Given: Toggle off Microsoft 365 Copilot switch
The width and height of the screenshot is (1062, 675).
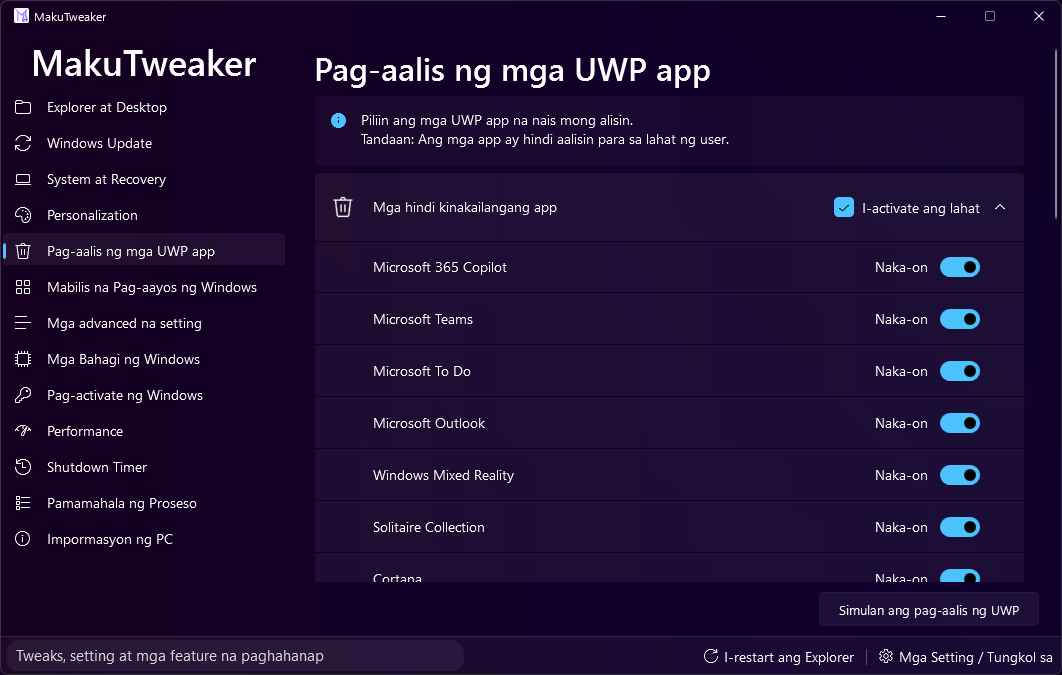Looking at the screenshot, I should tap(960, 267).
